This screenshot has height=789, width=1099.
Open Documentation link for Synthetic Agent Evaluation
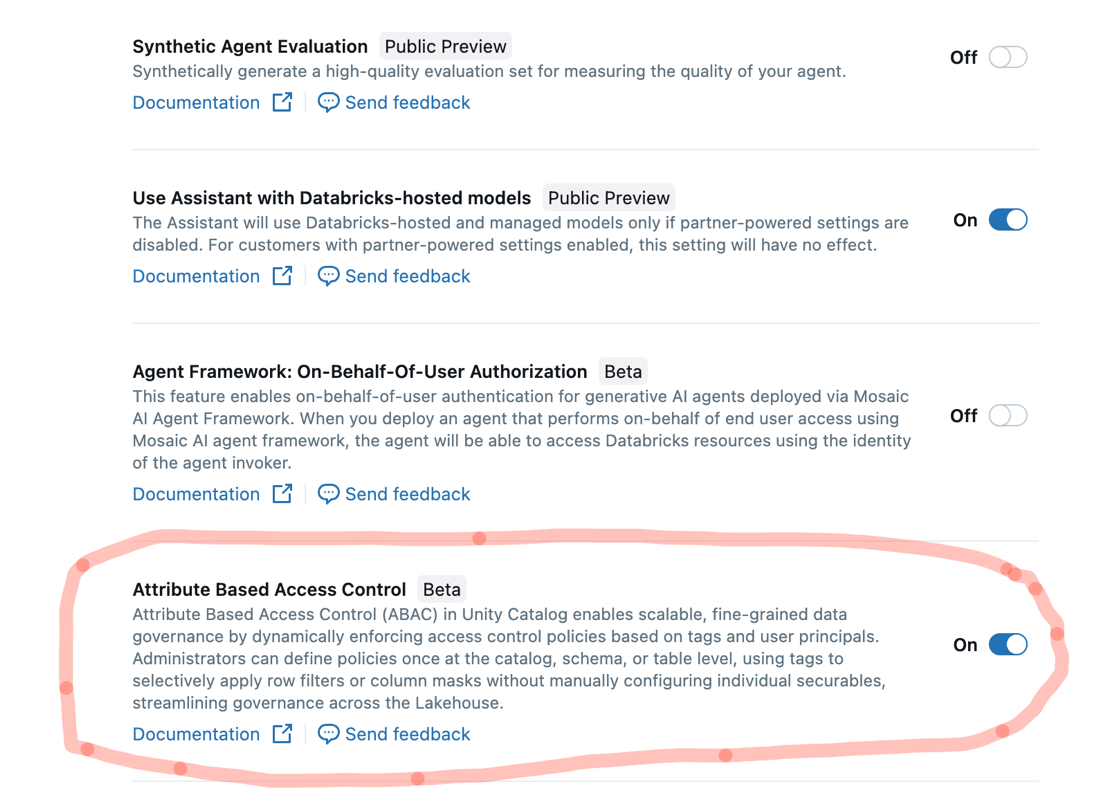(196, 102)
